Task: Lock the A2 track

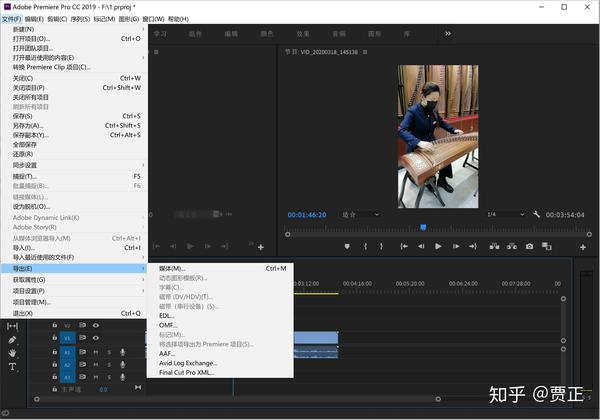Action: 55,365
